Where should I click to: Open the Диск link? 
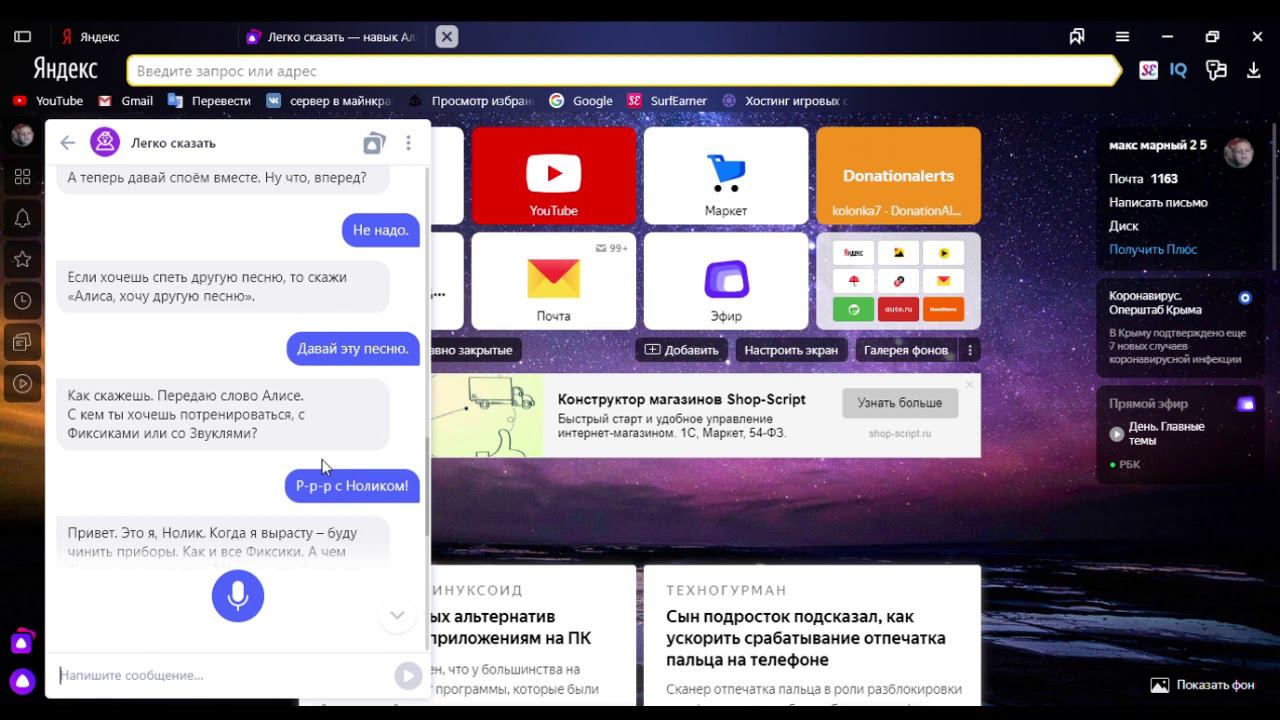coord(1124,226)
